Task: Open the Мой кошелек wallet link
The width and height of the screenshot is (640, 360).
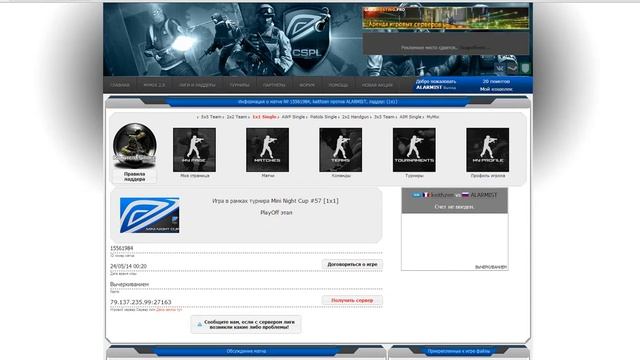Action: click(496, 89)
